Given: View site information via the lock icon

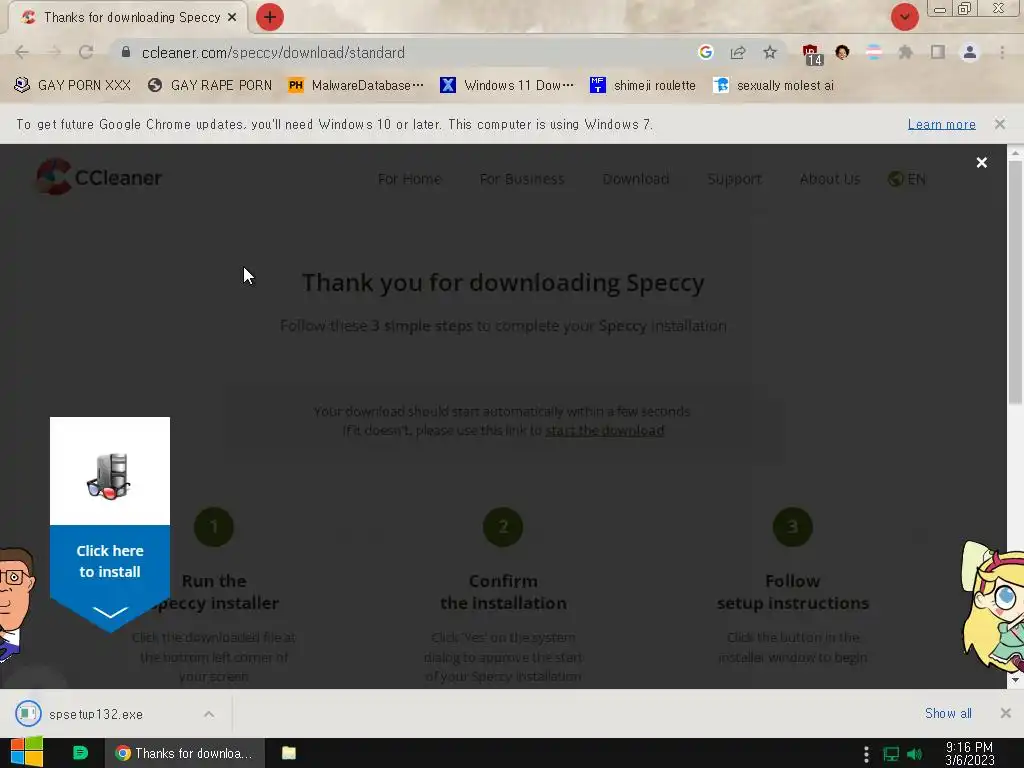Looking at the screenshot, I should 126,52.
